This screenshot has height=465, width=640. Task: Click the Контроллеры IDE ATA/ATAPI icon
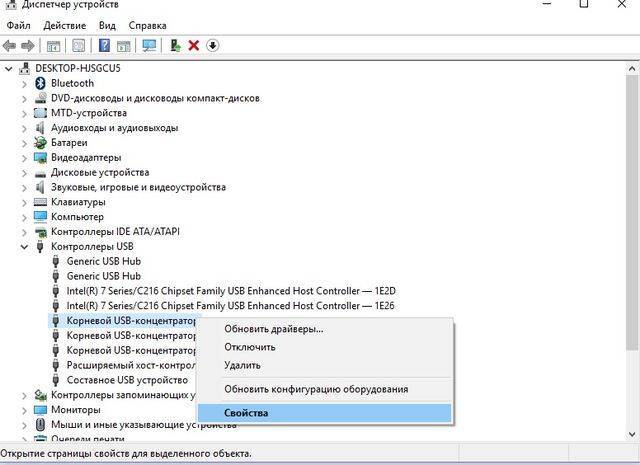[40, 231]
